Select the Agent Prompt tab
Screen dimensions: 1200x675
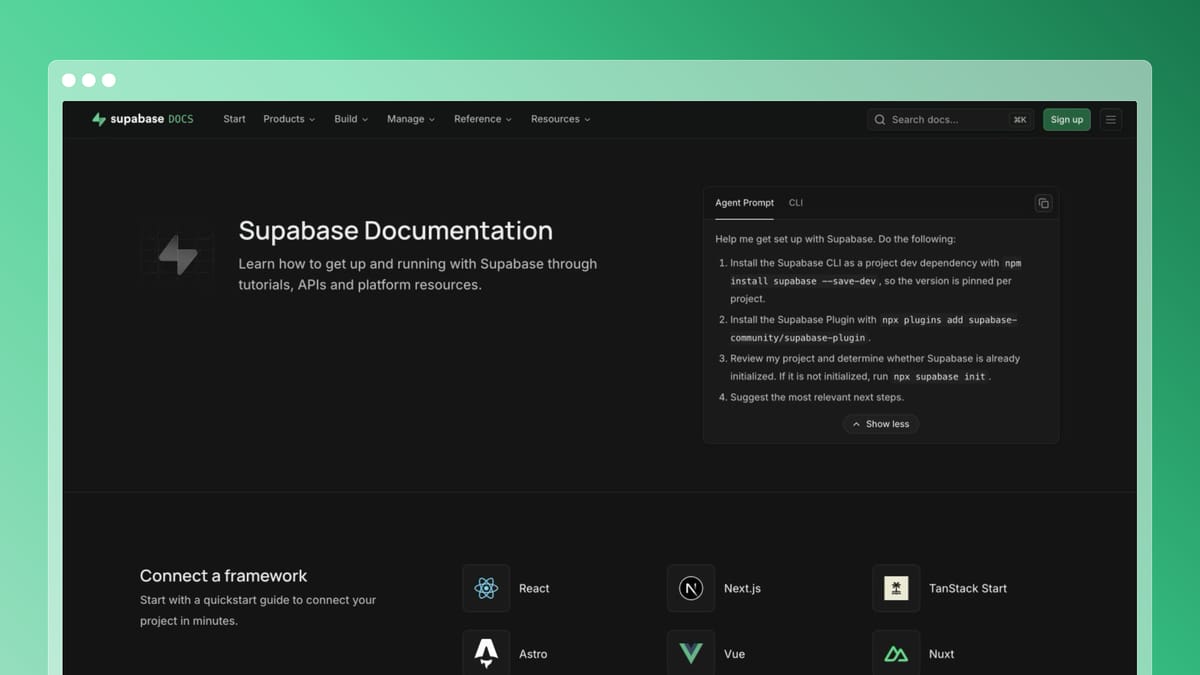coord(744,203)
